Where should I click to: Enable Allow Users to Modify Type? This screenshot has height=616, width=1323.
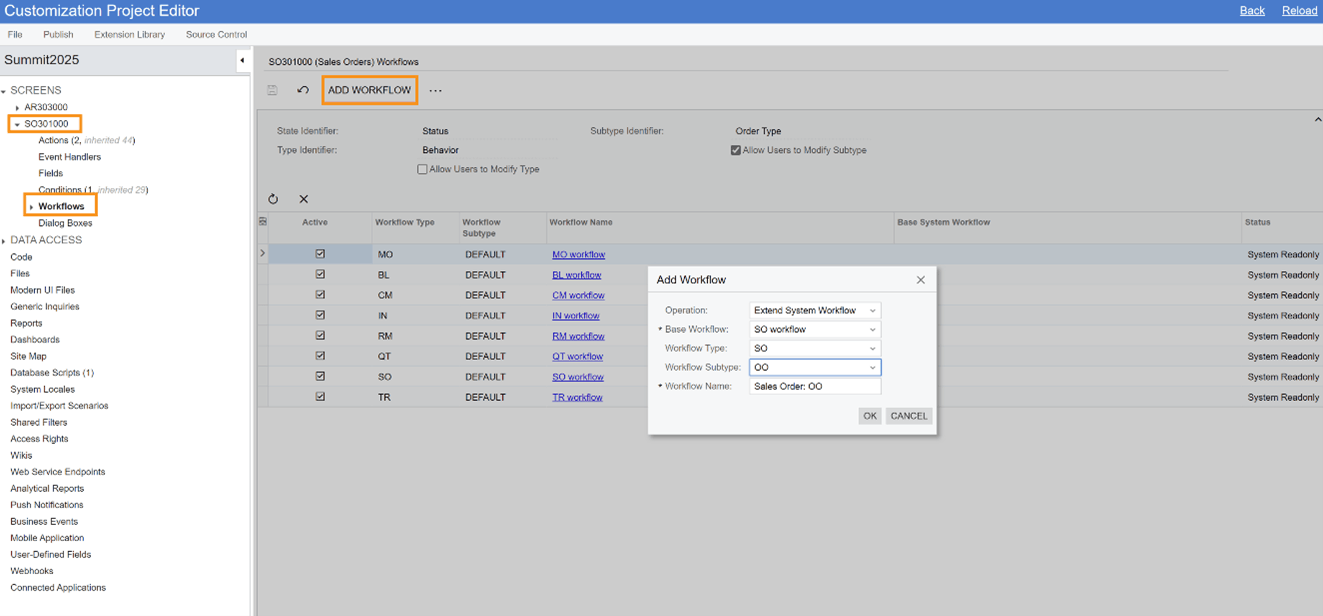coord(422,169)
